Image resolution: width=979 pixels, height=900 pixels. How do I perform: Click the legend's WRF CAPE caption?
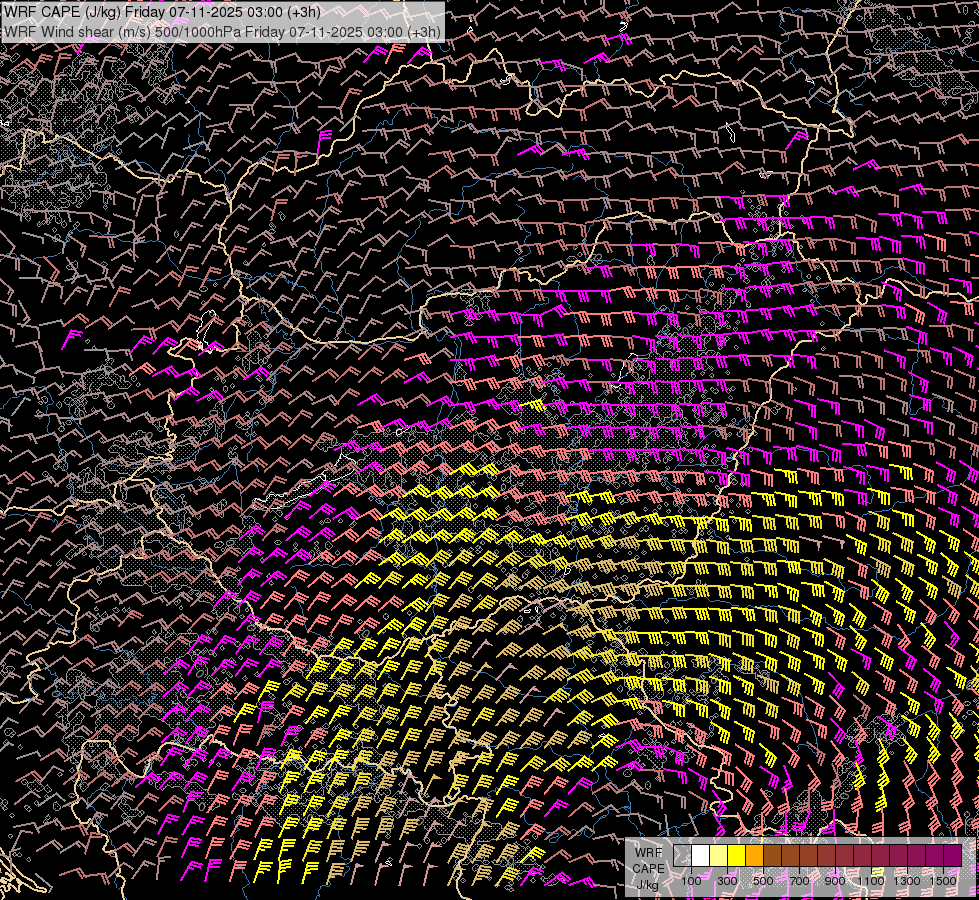point(649,861)
